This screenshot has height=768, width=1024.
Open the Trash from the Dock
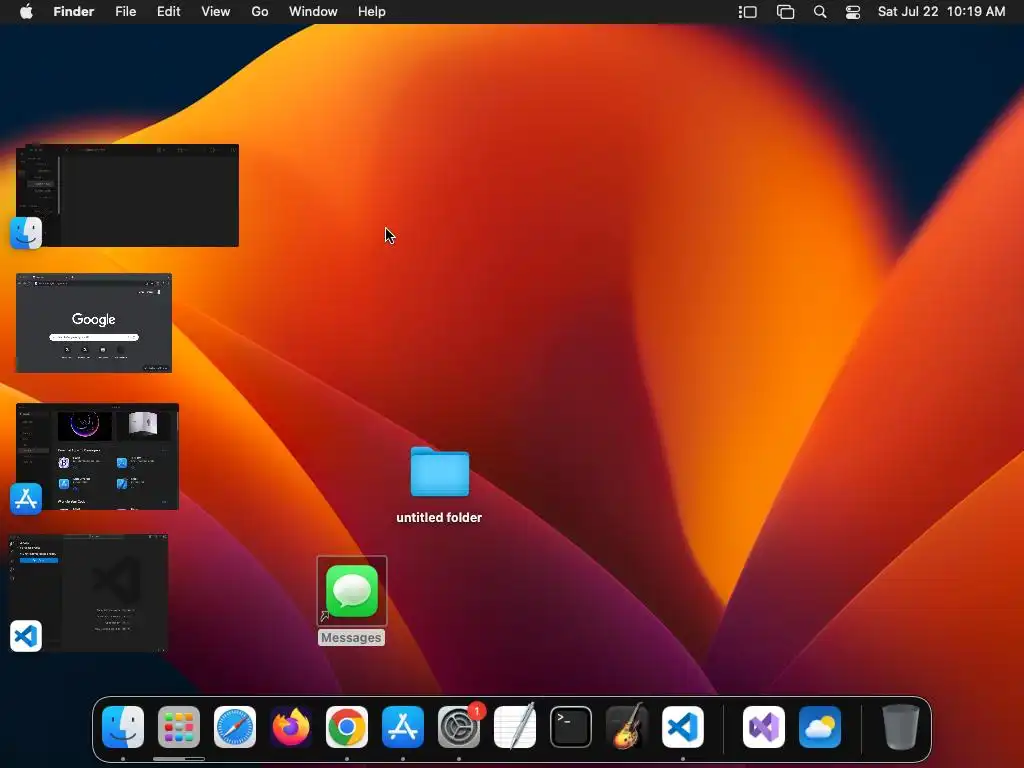(x=901, y=727)
